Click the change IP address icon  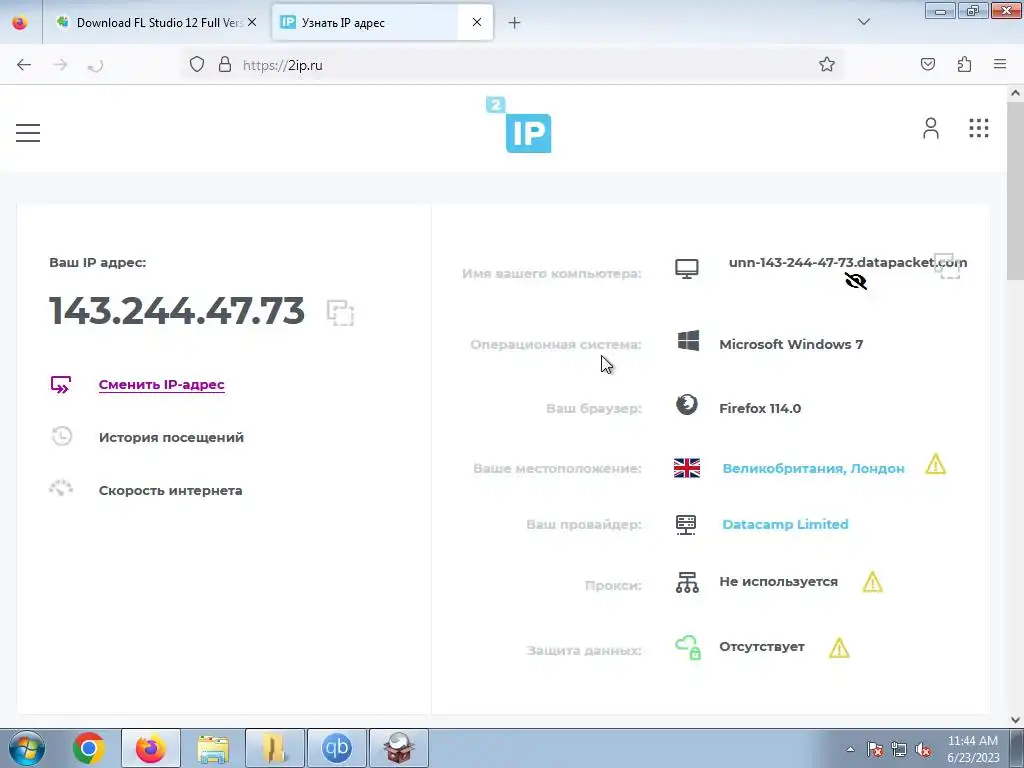[61, 385]
